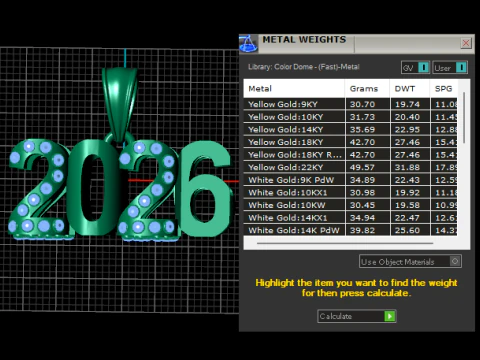The width and height of the screenshot is (480, 360).
Task: Click the 20.40 DWT value
Action: tap(407, 117)
